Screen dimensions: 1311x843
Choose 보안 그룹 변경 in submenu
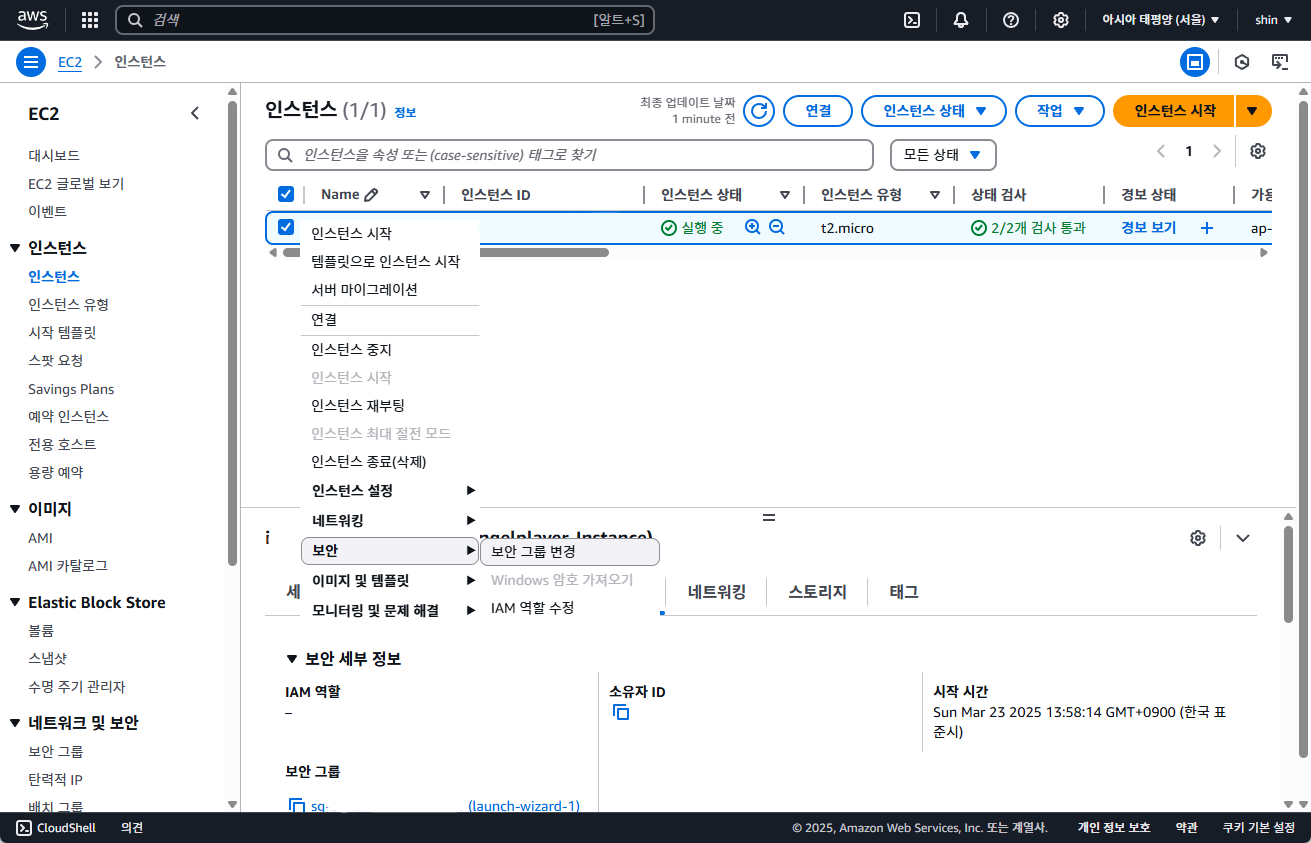pyautogui.click(x=570, y=551)
